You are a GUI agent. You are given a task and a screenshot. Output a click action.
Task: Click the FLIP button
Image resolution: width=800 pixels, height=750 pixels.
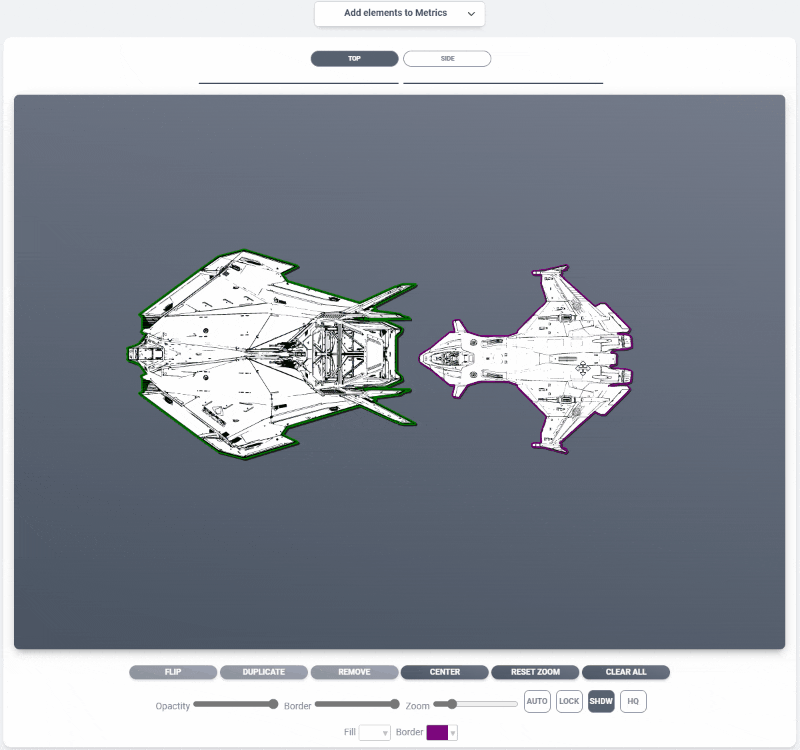pyautogui.click(x=173, y=672)
